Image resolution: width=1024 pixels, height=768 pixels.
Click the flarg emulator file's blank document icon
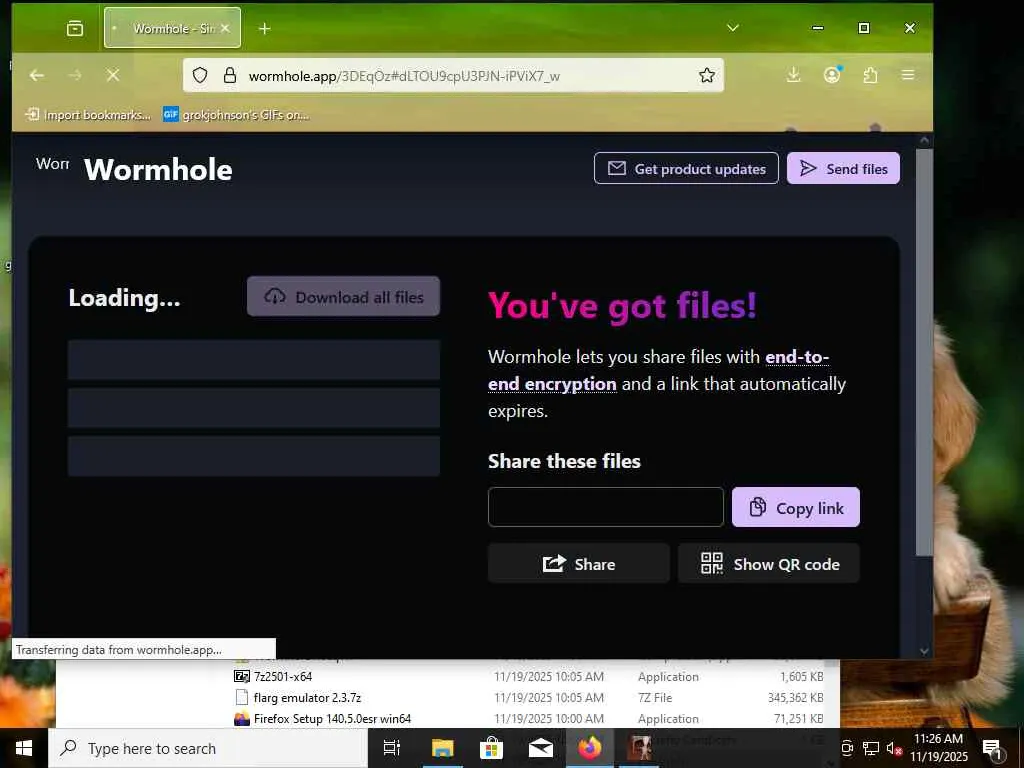coord(242,697)
